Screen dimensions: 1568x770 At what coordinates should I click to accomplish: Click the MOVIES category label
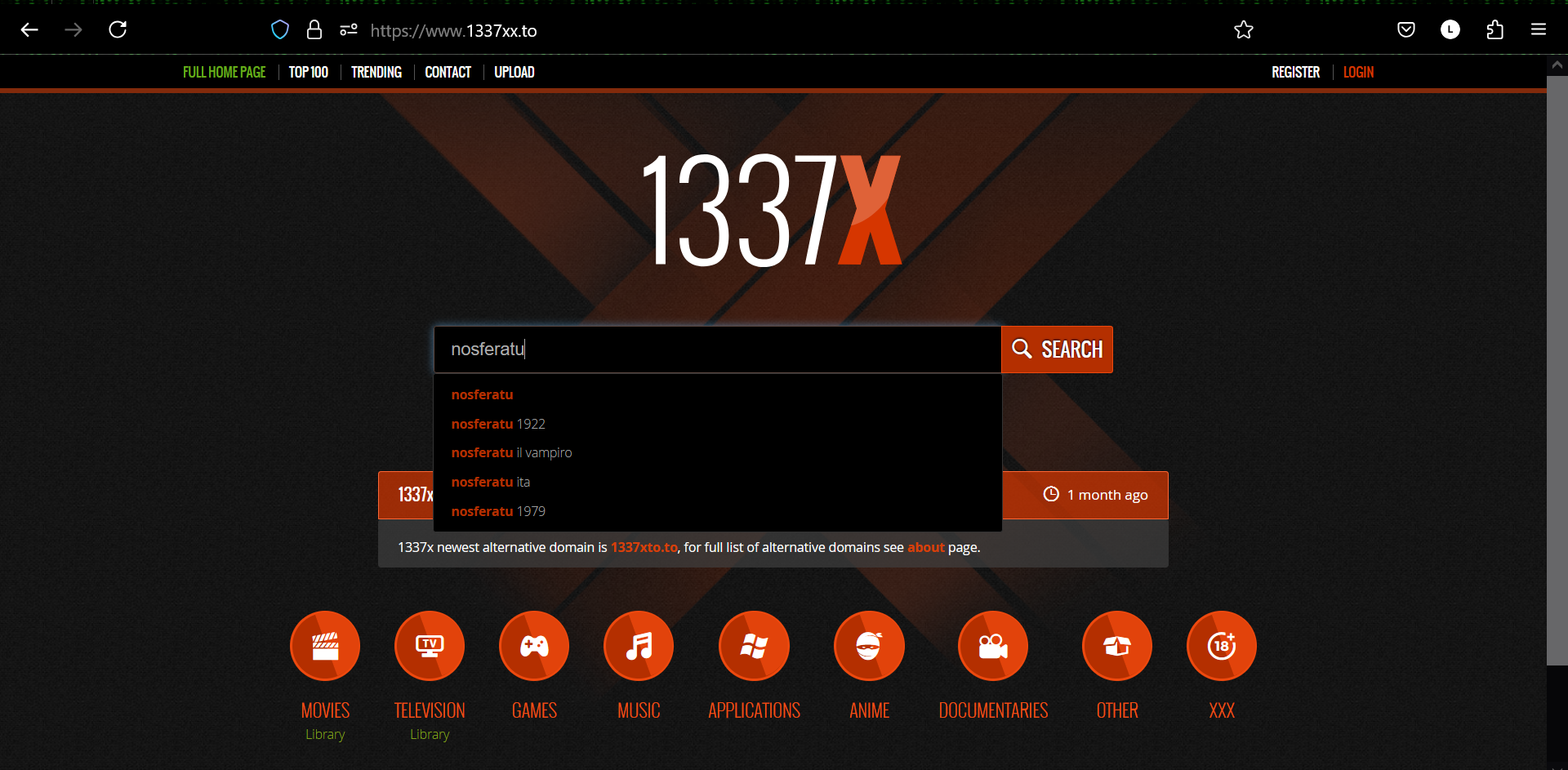pyautogui.click(x=325, y=711)
